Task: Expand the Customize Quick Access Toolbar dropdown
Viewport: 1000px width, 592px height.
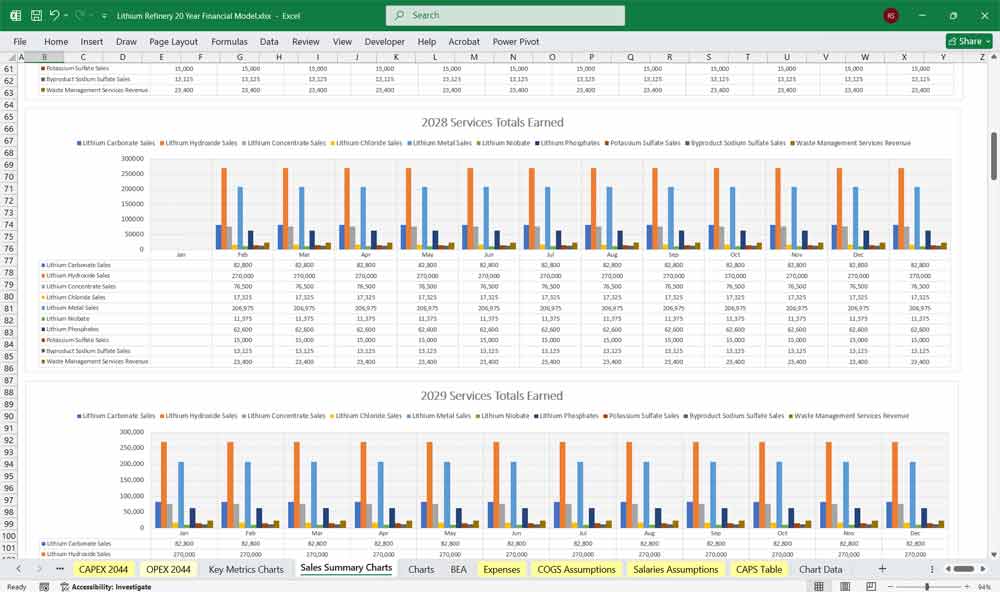Action: [x=104, y=16]
